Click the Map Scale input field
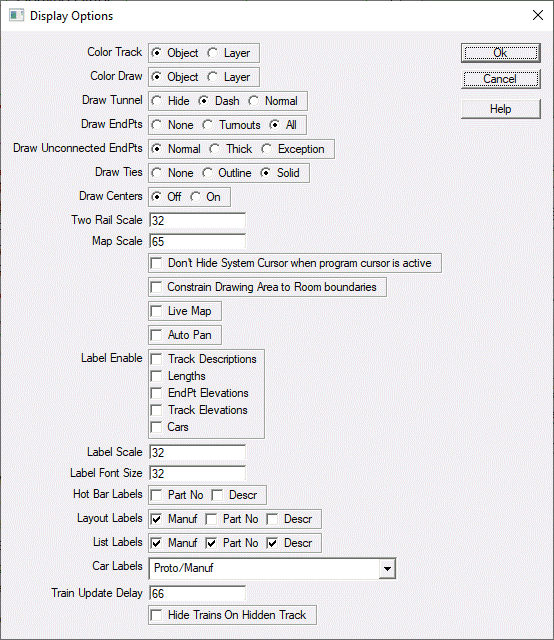The image size is (554, 640). [197, 241]
